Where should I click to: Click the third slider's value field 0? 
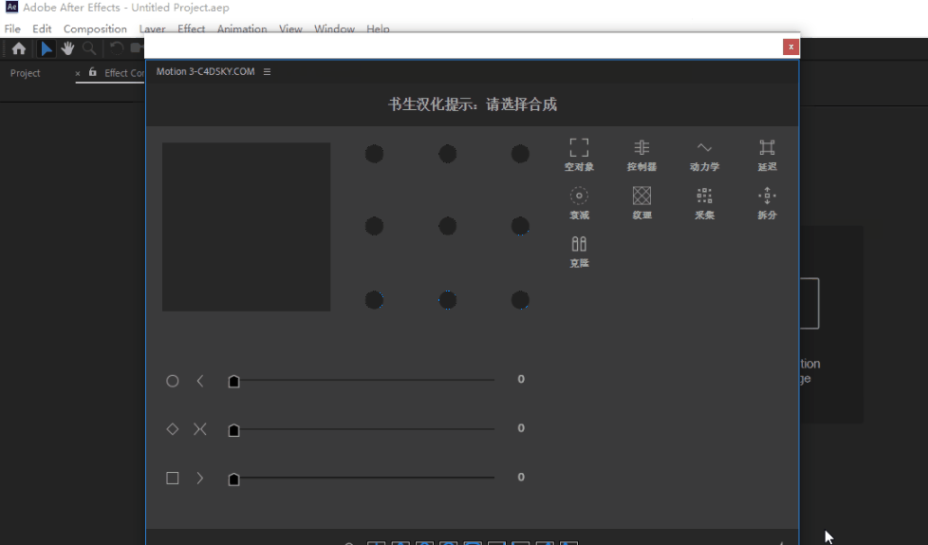(x=521, y=477)
